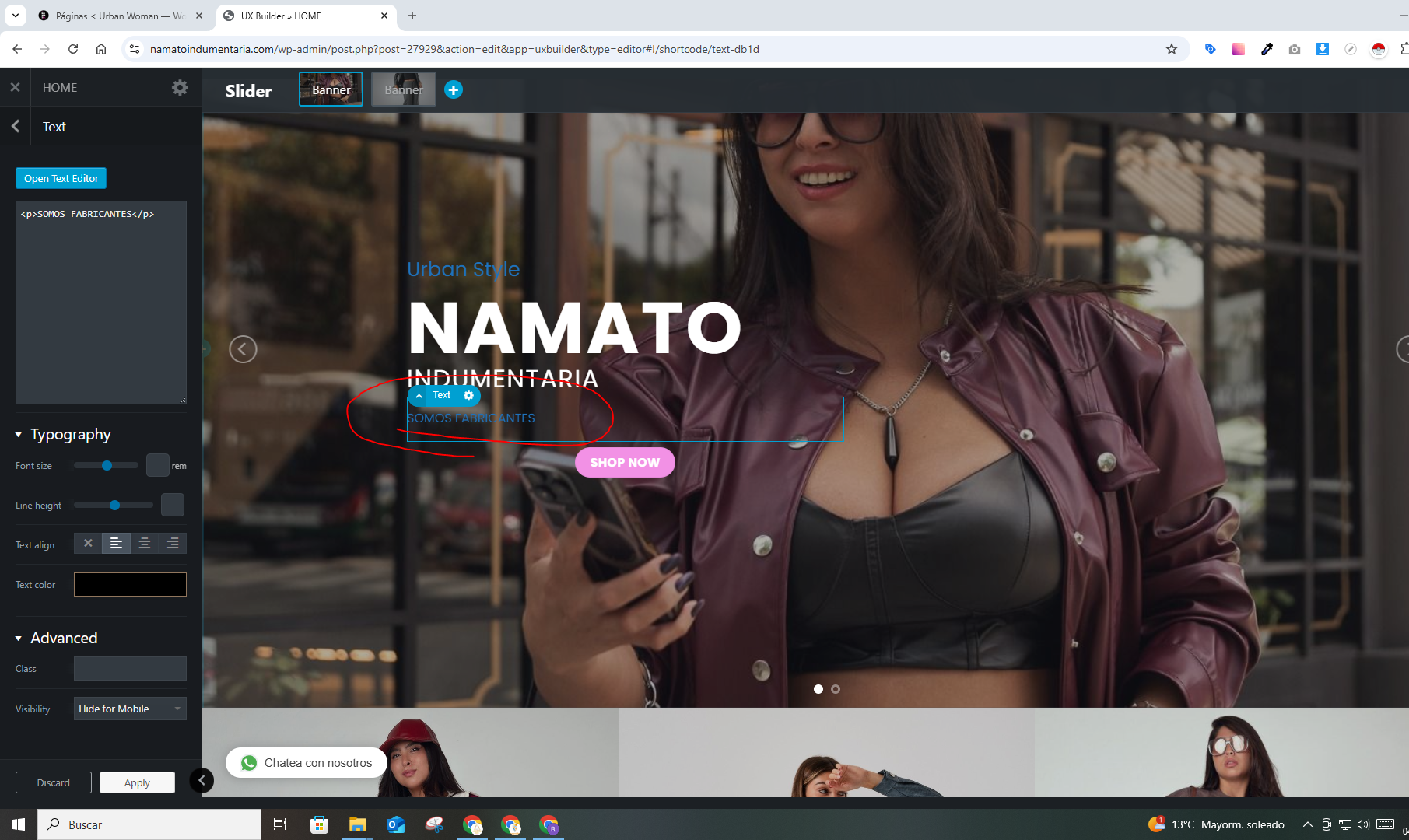Image resolution: width=1409 pixels, height=840 pixels.
Task: Apply the text changes
Action: pyautogui.click(x=137, y=782)
